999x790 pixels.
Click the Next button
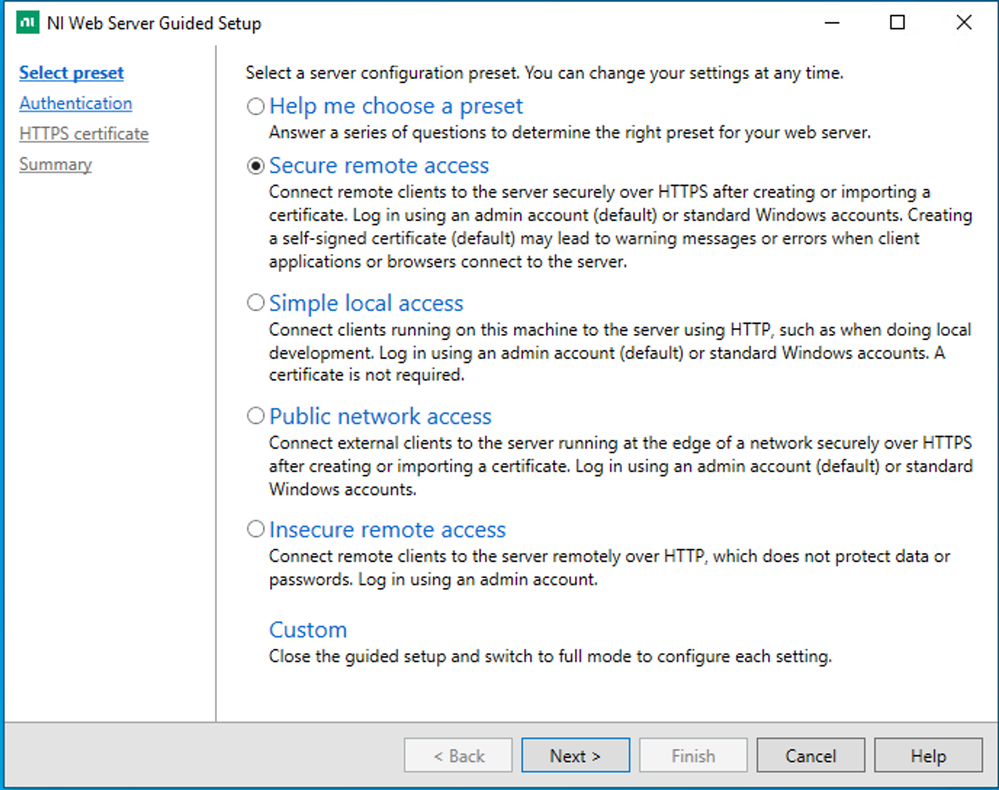[x=575, y=756]
